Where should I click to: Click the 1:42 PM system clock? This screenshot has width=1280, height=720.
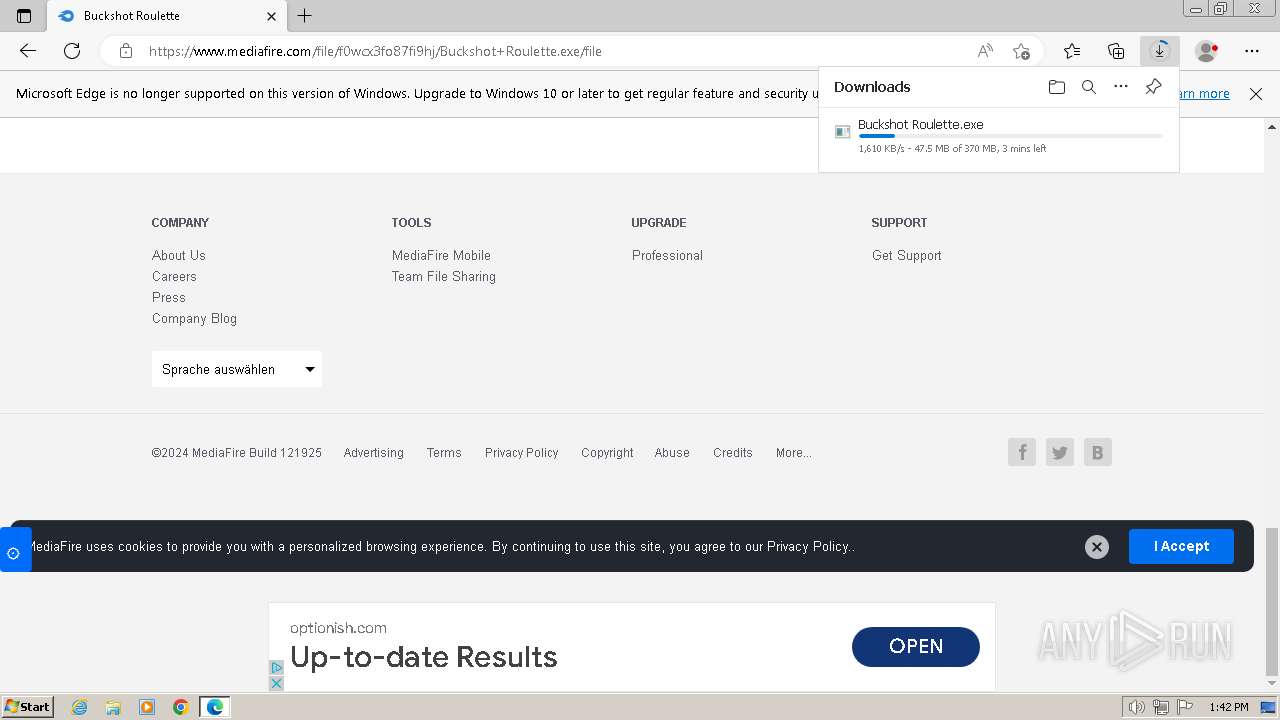click(x=1228, y=707)
